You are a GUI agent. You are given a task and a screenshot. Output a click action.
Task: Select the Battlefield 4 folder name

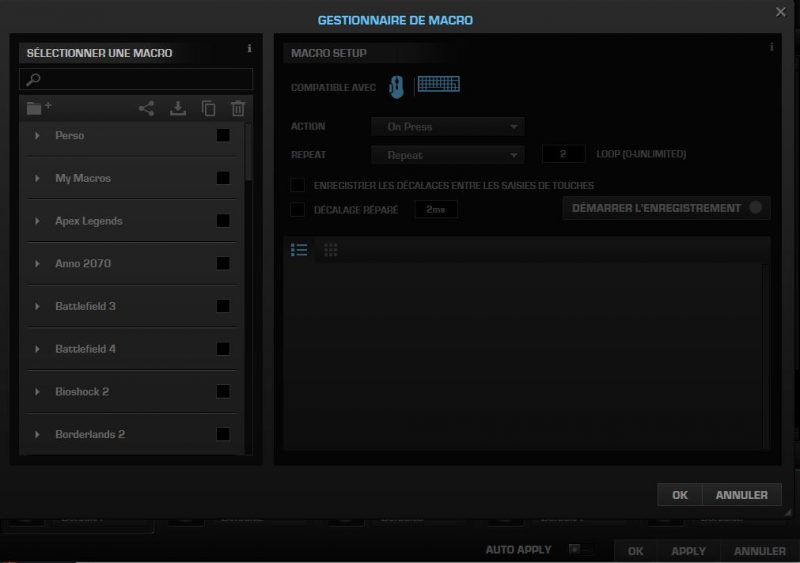pyautogui.click(x=86, y=349)
